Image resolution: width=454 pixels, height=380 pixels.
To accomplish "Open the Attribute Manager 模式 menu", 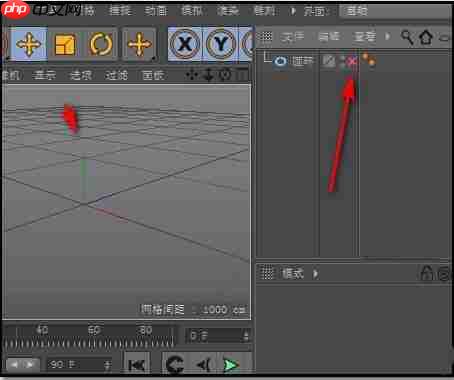I will pyautogui.click(x=293, y=274).
